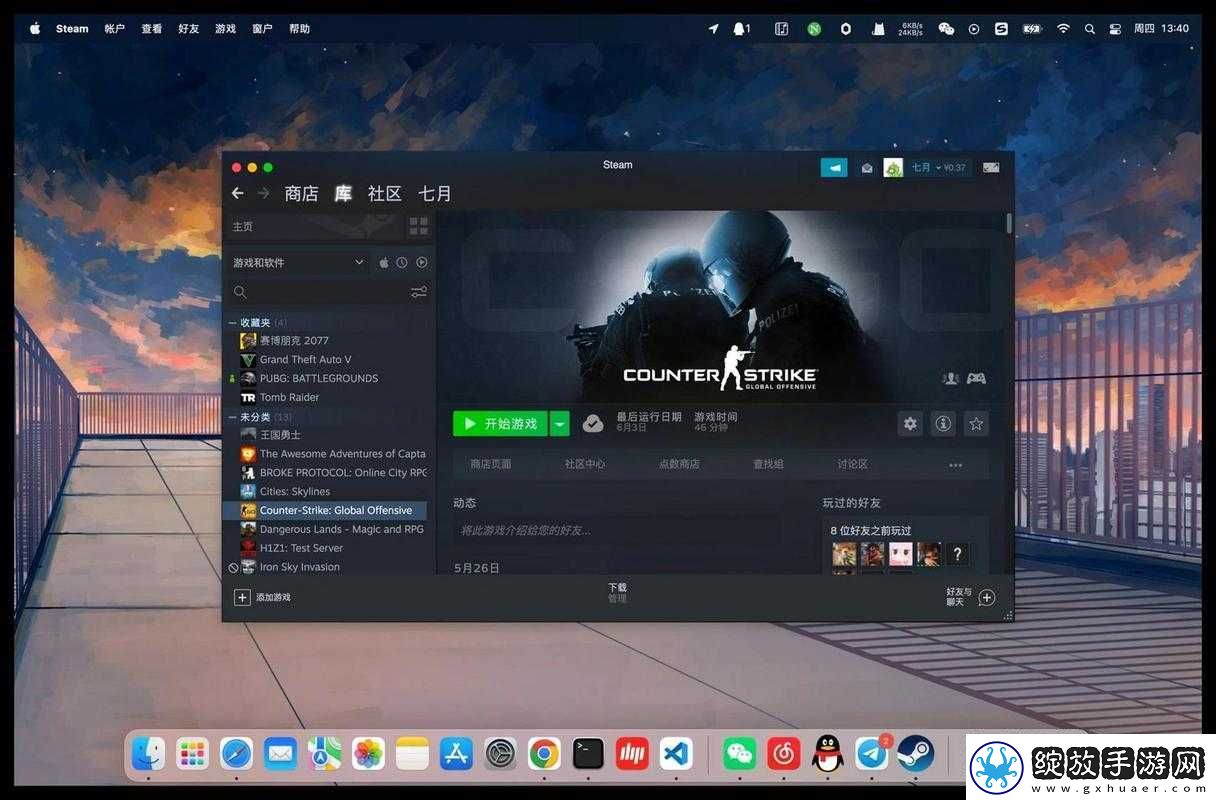Go back with the left arrow

(x=237, y=193)
